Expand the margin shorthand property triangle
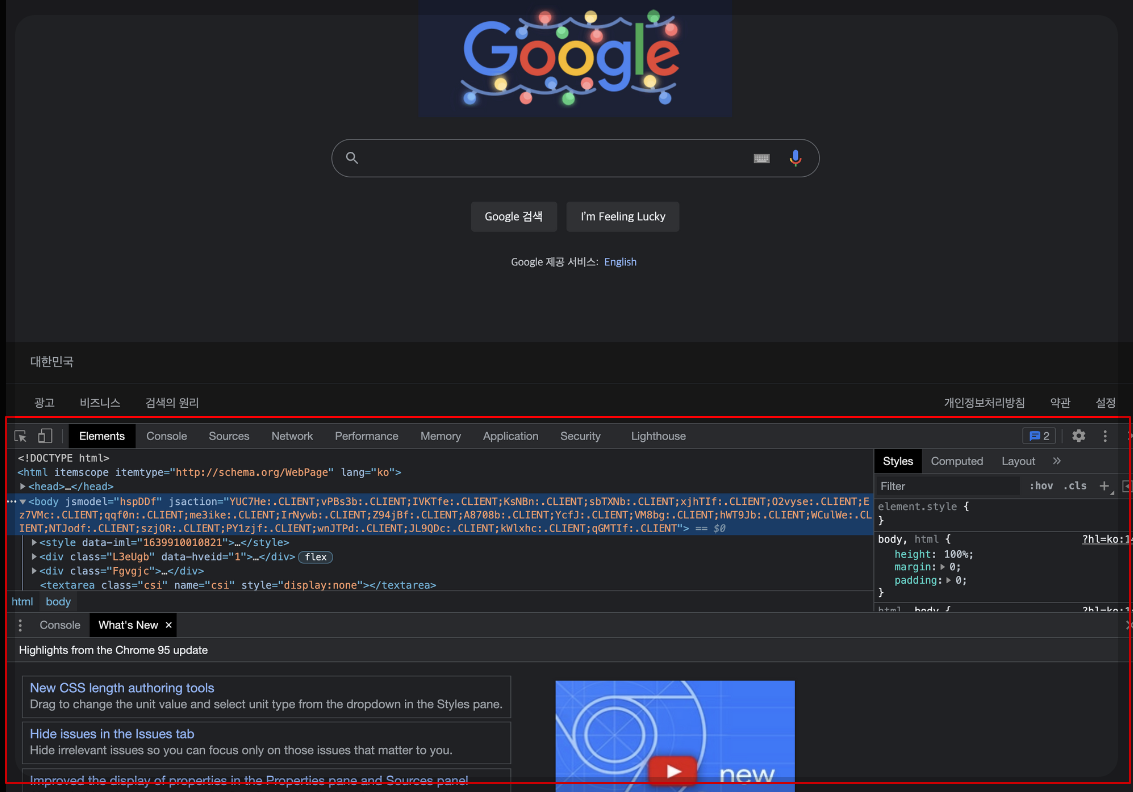The image size is (1133, 792). pos(943,567)
